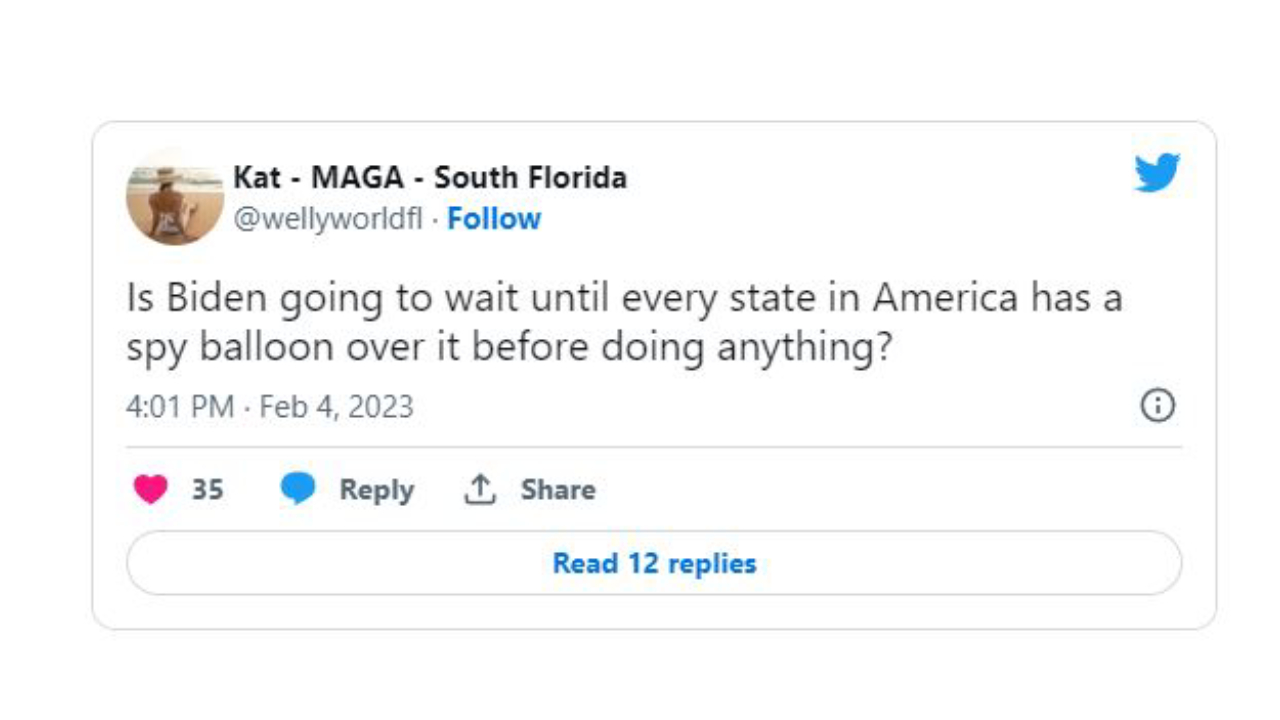
Task: Open the Twitter info circle icon
Action: coord(1157,406)
